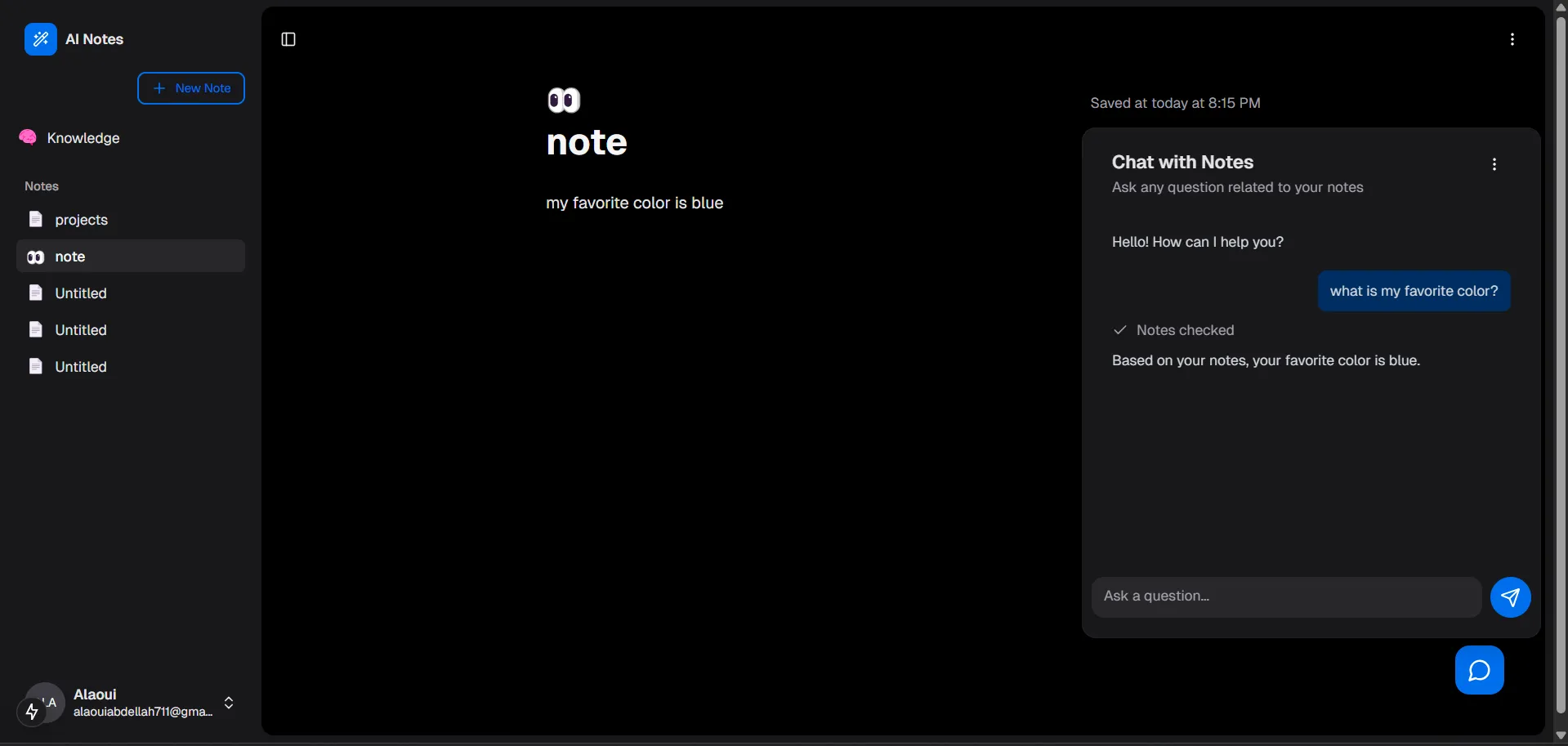Click the checkmark next to Notes checked
This screenshot has height=746, width=1568.
(1120, 330)
